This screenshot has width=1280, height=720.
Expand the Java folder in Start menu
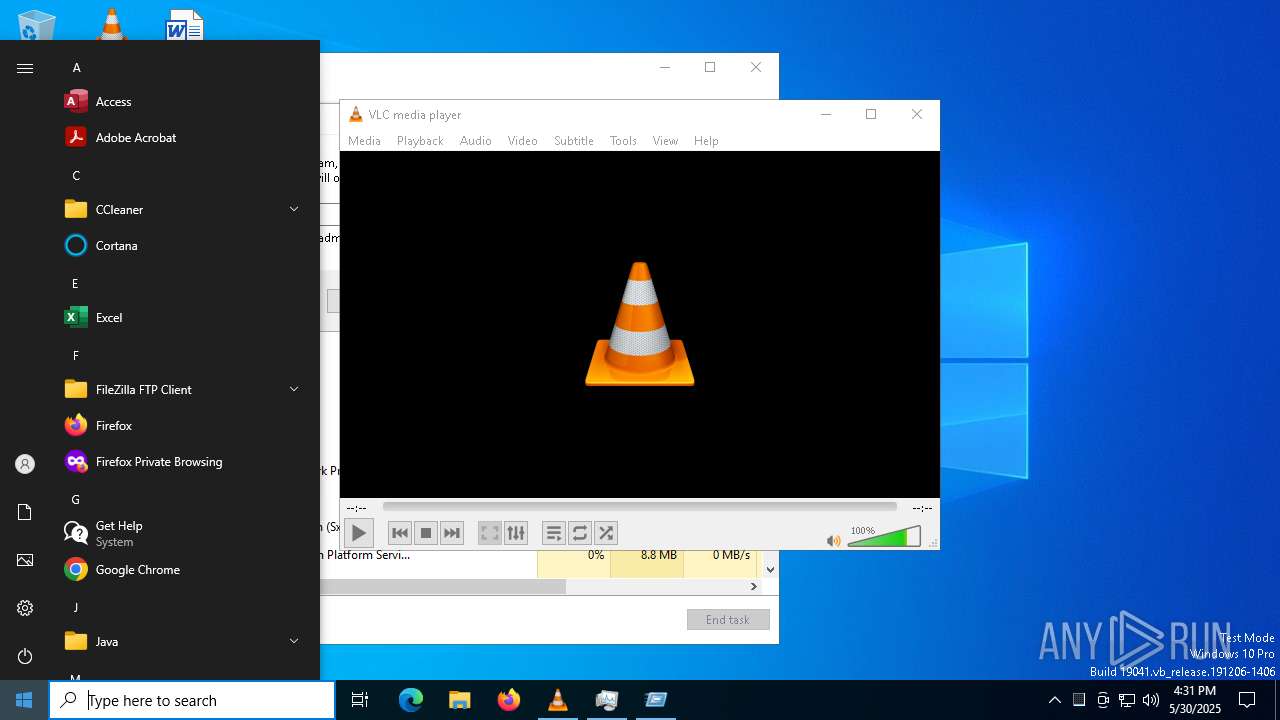(184, 642)
